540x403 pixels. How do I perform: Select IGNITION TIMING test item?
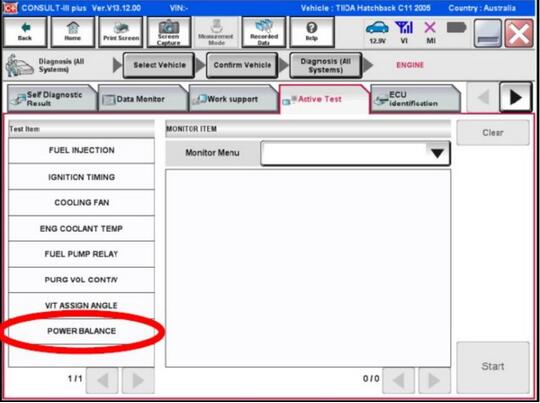81,177
